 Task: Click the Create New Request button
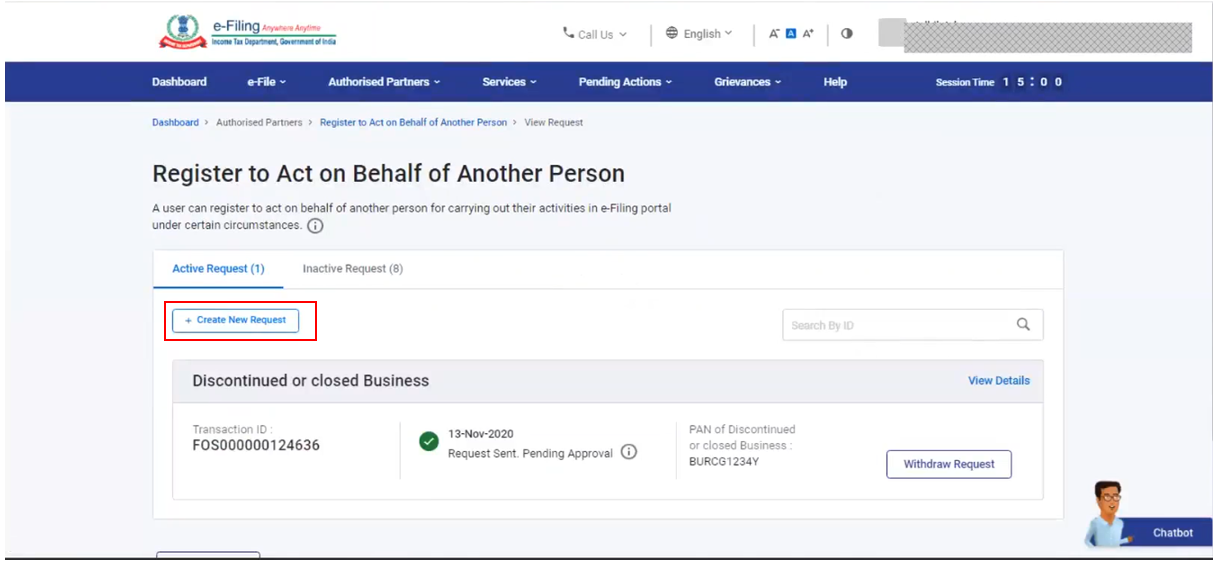click(235, 320)
